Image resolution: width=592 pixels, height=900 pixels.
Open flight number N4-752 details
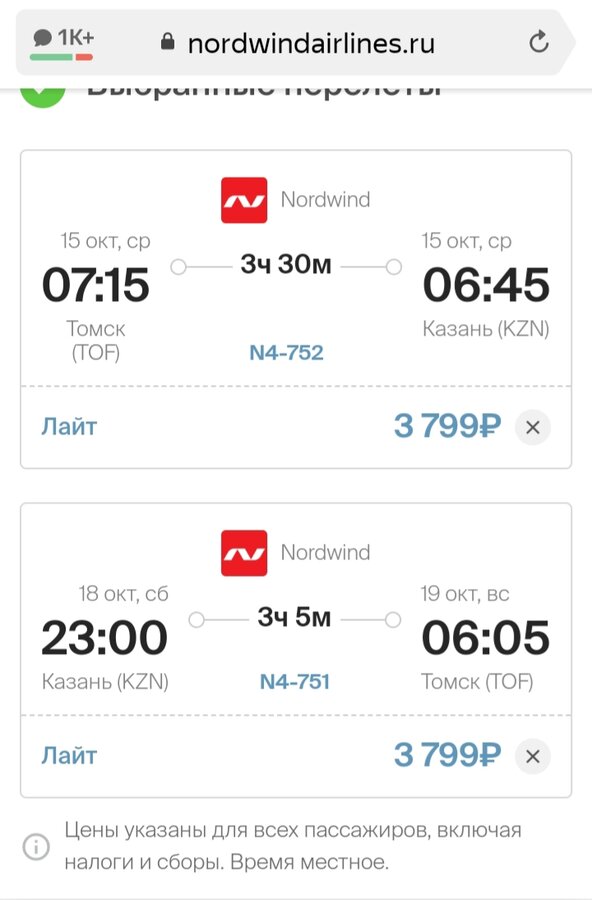coord(287,352)
